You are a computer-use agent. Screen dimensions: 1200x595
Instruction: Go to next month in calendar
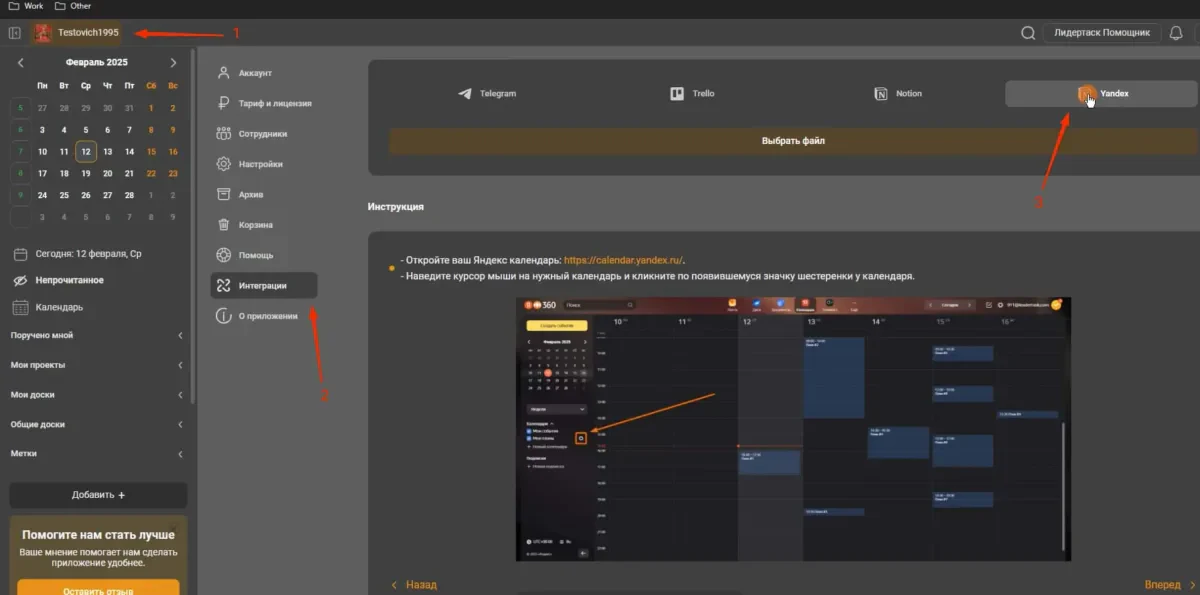173,62
